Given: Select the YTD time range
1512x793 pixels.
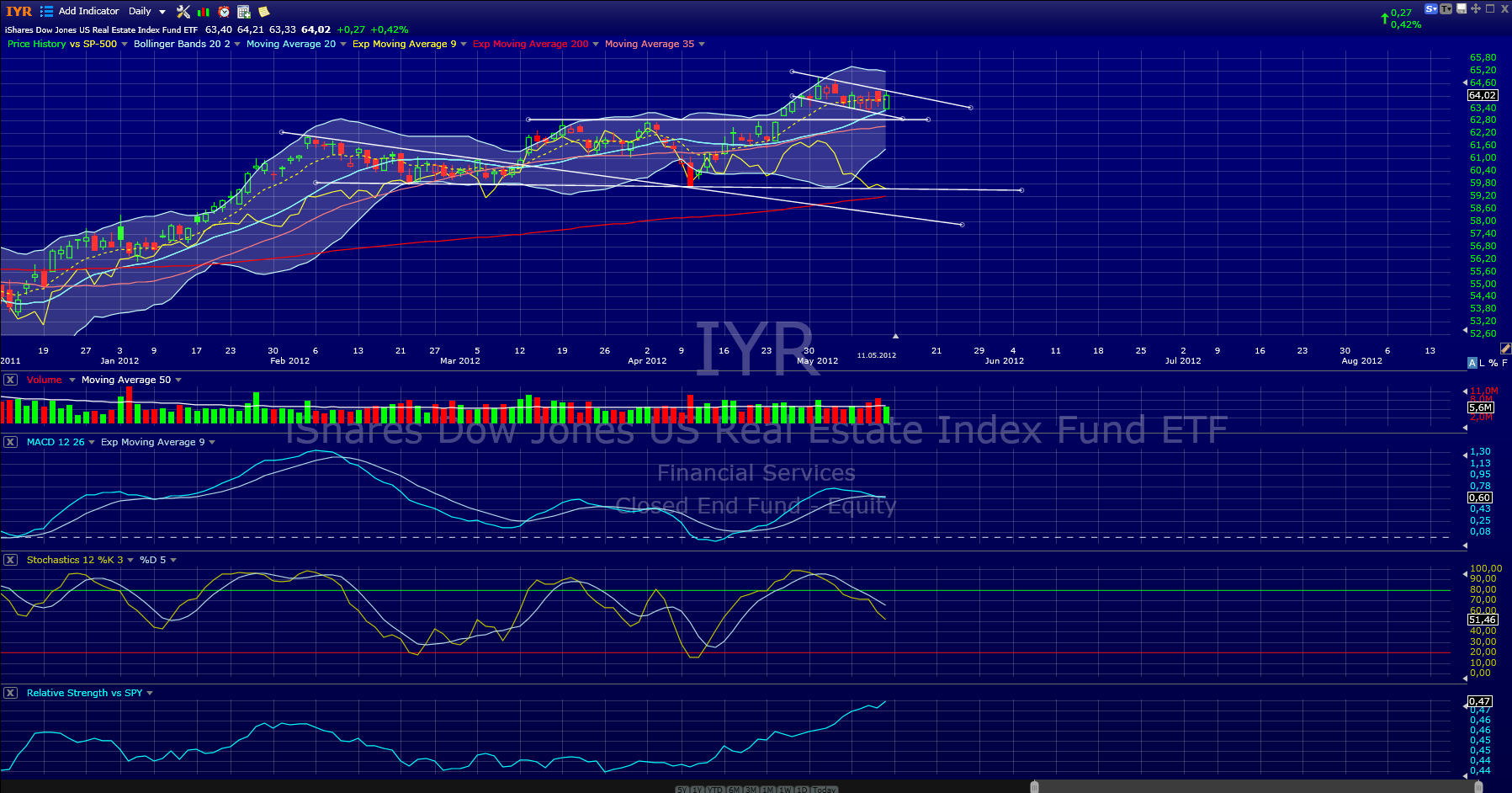Looking at the screenshot, I should 715,790.
